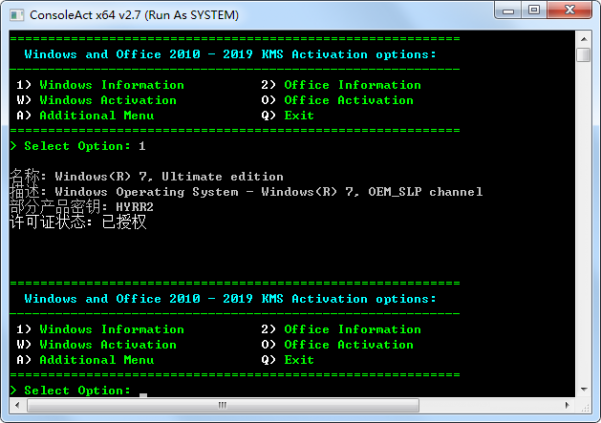This screenshot has height=423, width=601.
Task: Click the partial product key HYRR2 text
Action: click(x=135, y=207)
